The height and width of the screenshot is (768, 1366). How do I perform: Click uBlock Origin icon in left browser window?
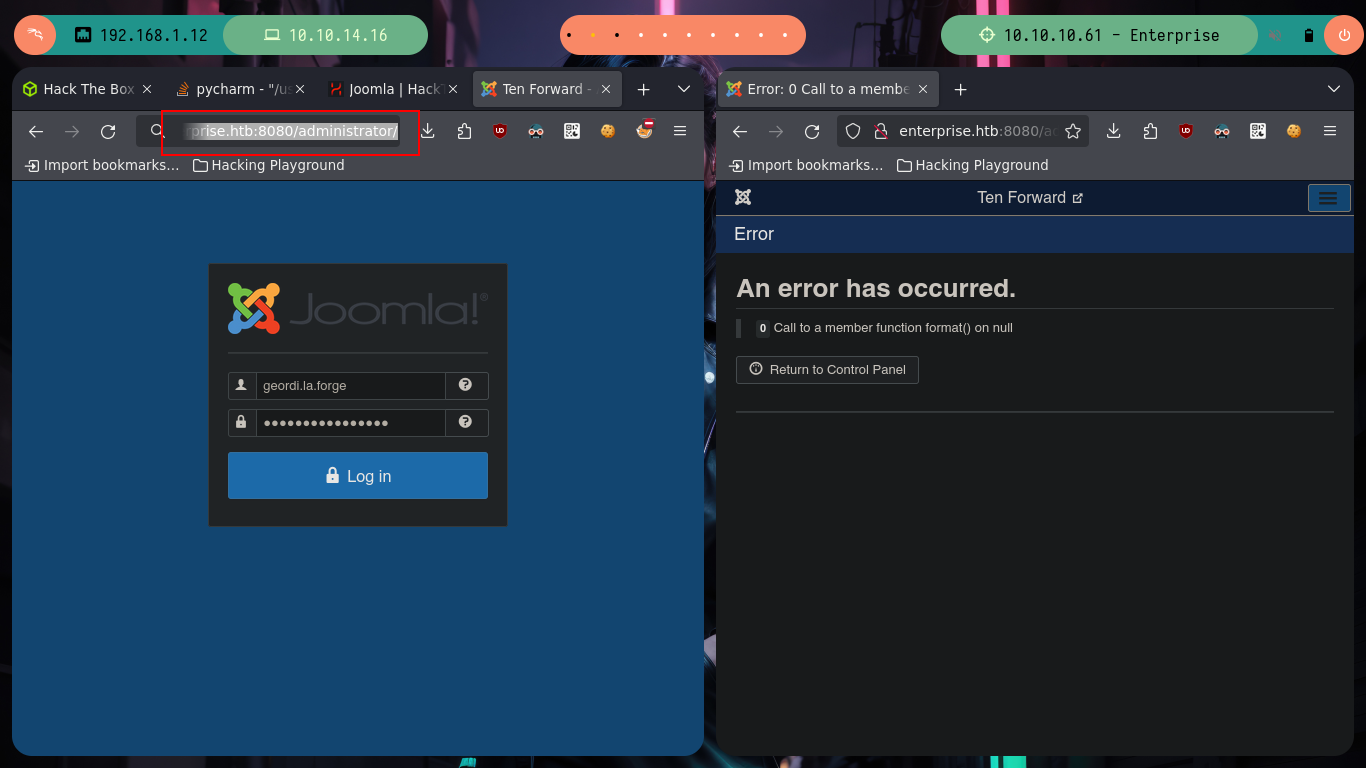coord(500,131)
